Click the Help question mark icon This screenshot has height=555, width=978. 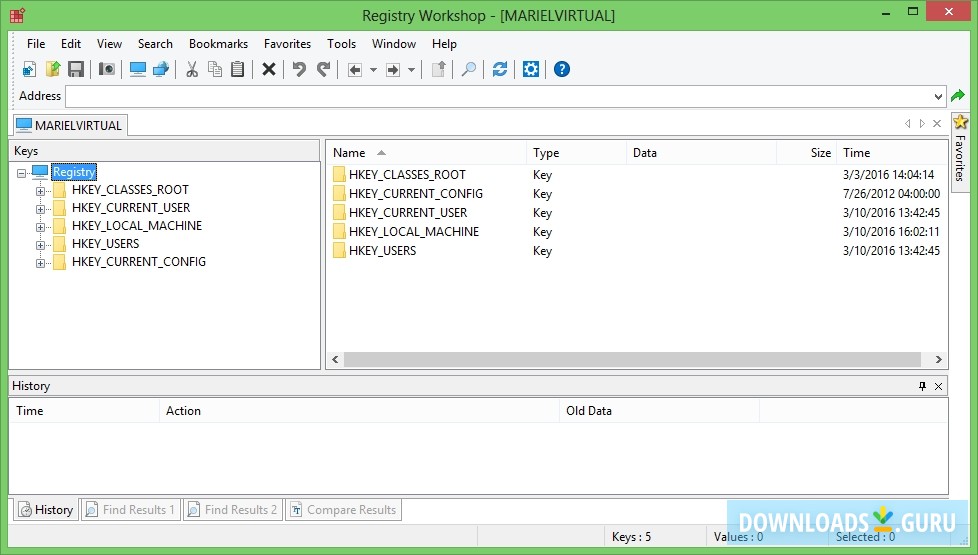click(562, 69)
